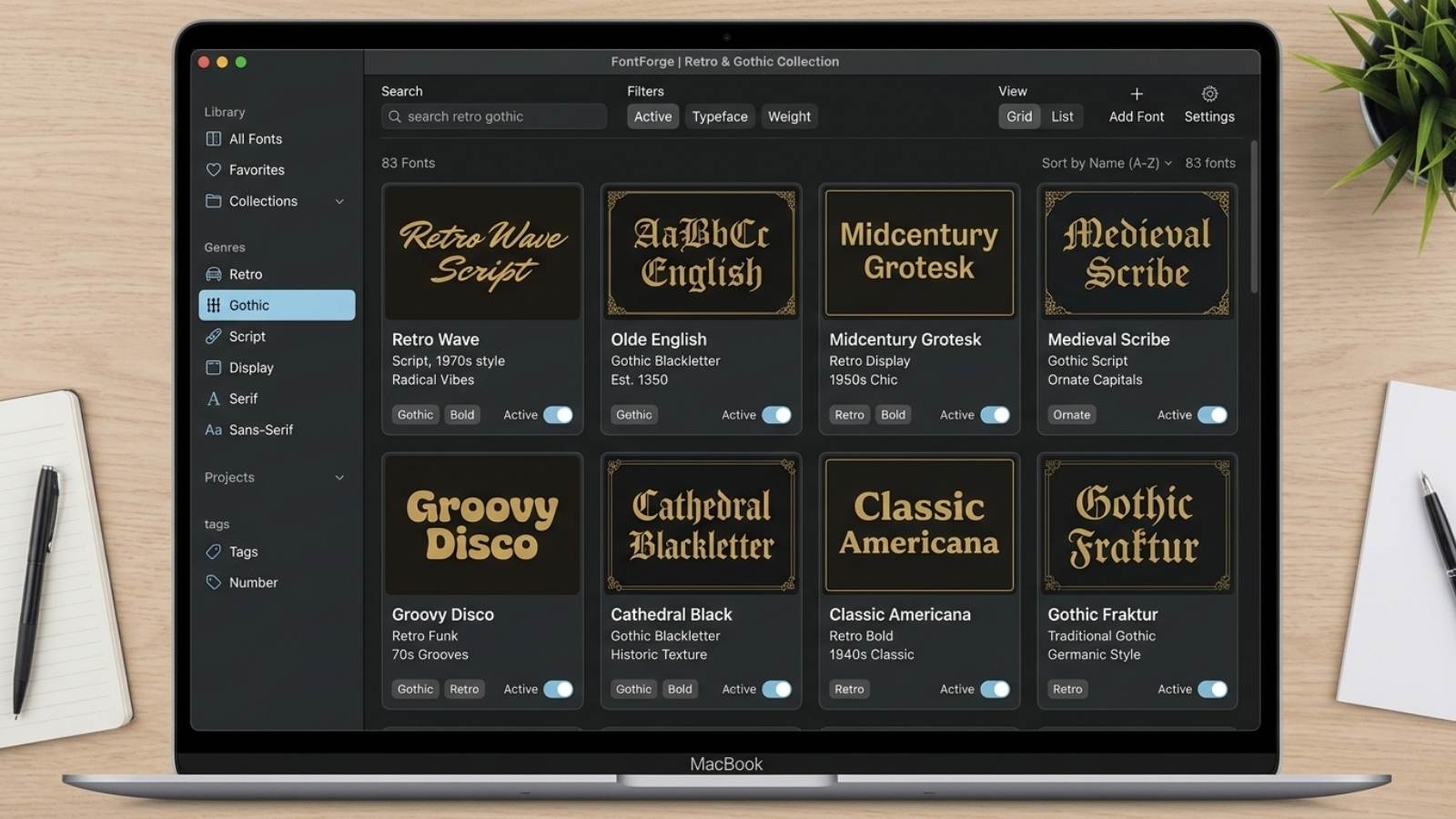1456x819 pixels.
Task: Disable the Midcentury Grotesk active switch
Action: (995, 415)
